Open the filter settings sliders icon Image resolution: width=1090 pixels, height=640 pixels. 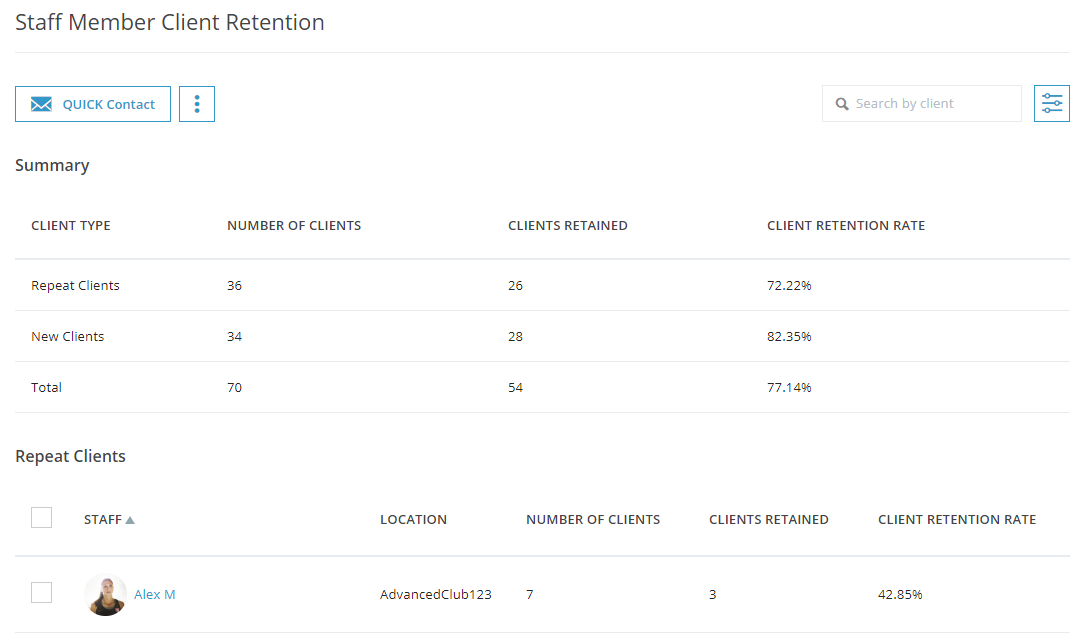[x=1051, y=103]
